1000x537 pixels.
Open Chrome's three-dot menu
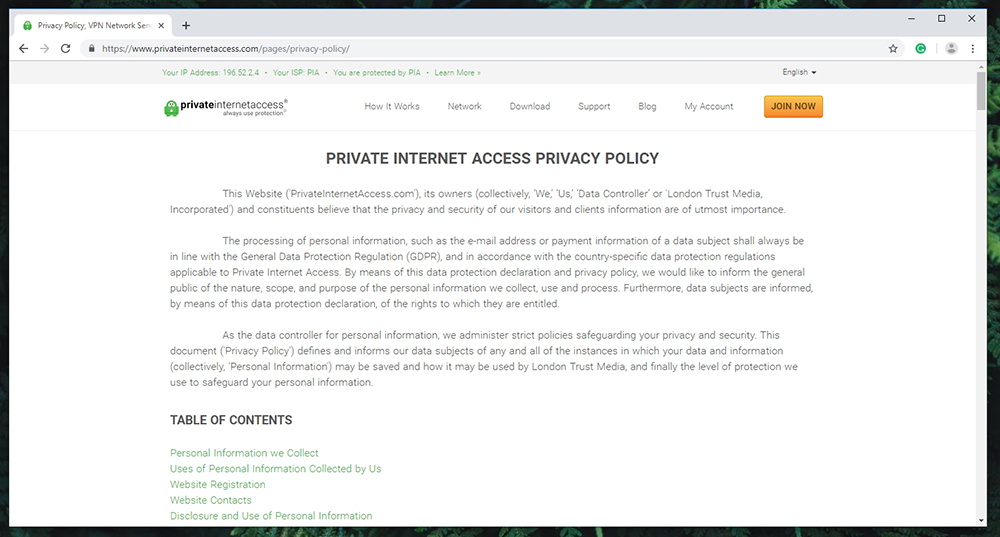pyautogui.click(x=973, y=48)
